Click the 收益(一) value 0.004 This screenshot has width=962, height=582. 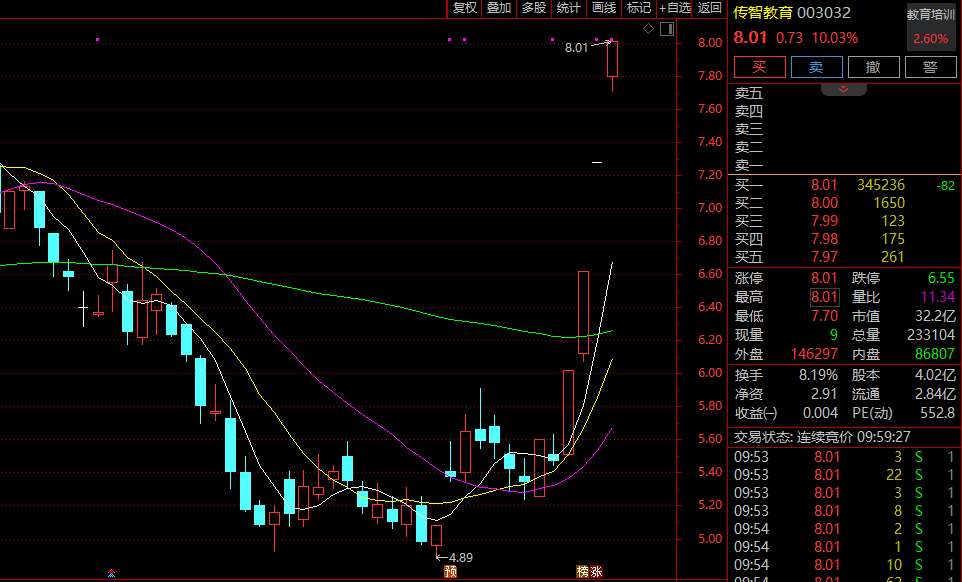click(x=820, y=413)
